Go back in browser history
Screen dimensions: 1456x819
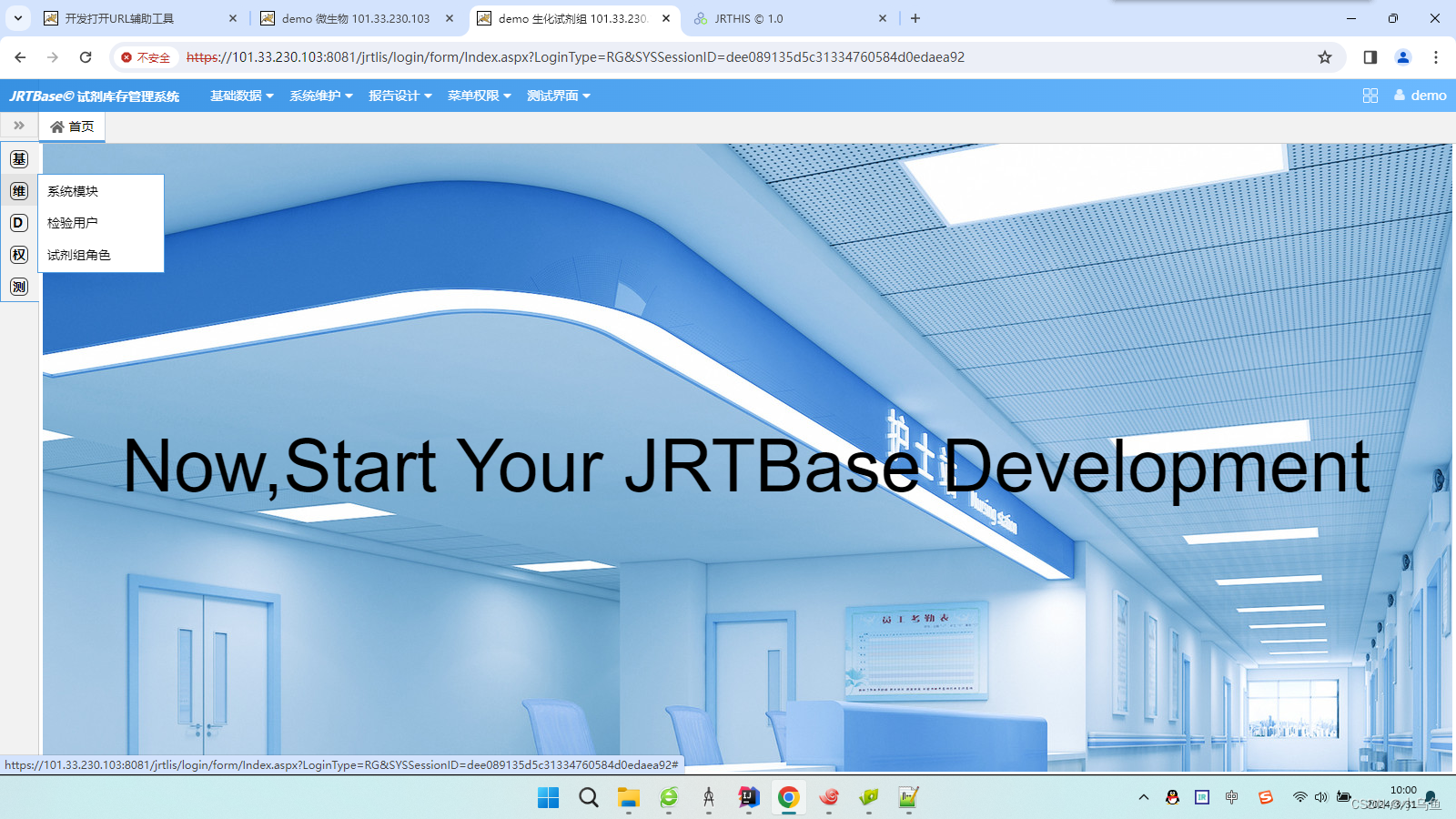(20, 57)
